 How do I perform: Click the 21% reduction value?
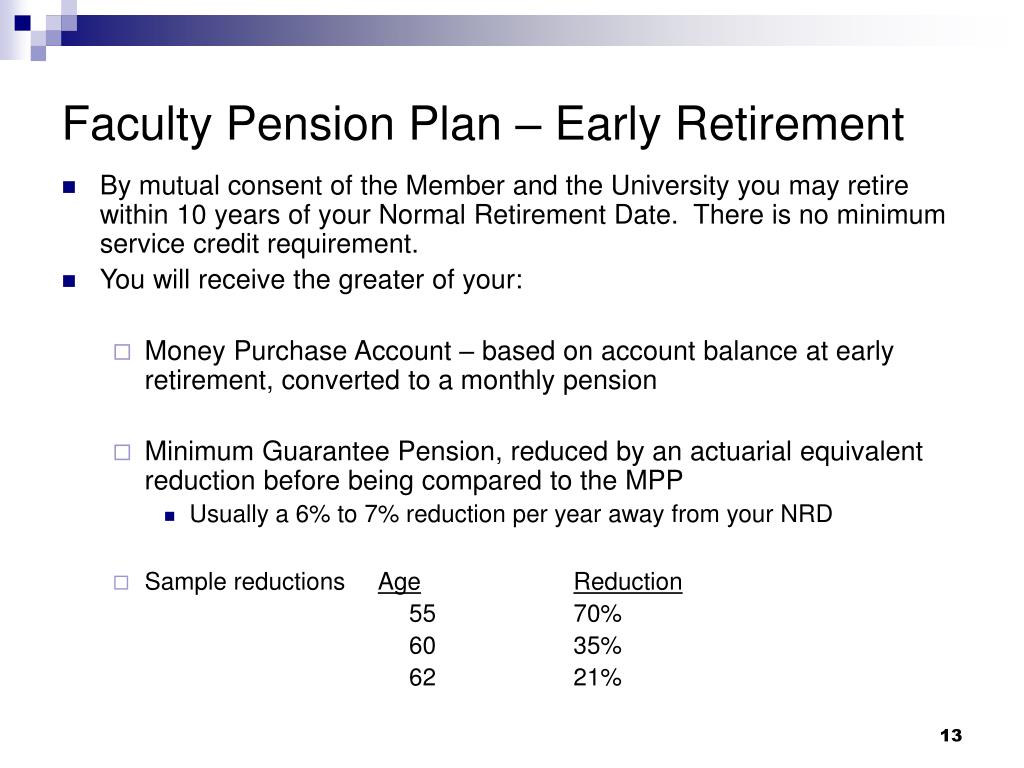point(597,677)
